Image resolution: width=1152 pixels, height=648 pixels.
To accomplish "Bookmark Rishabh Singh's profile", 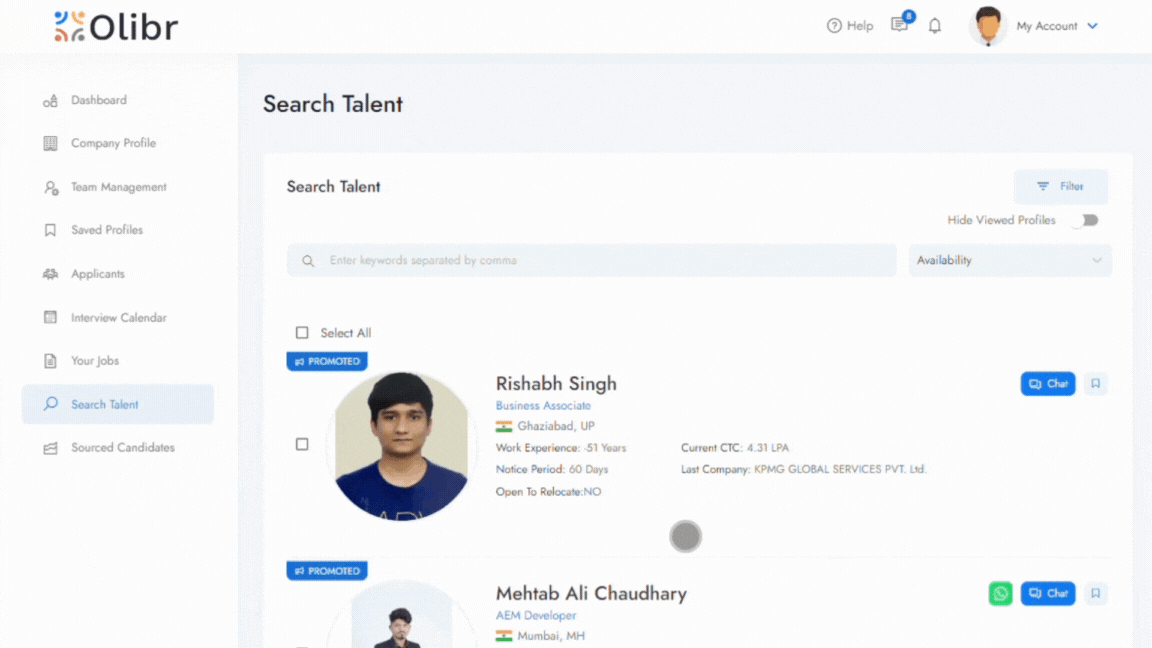I will pyautogui.click(x=1096, y=384).
